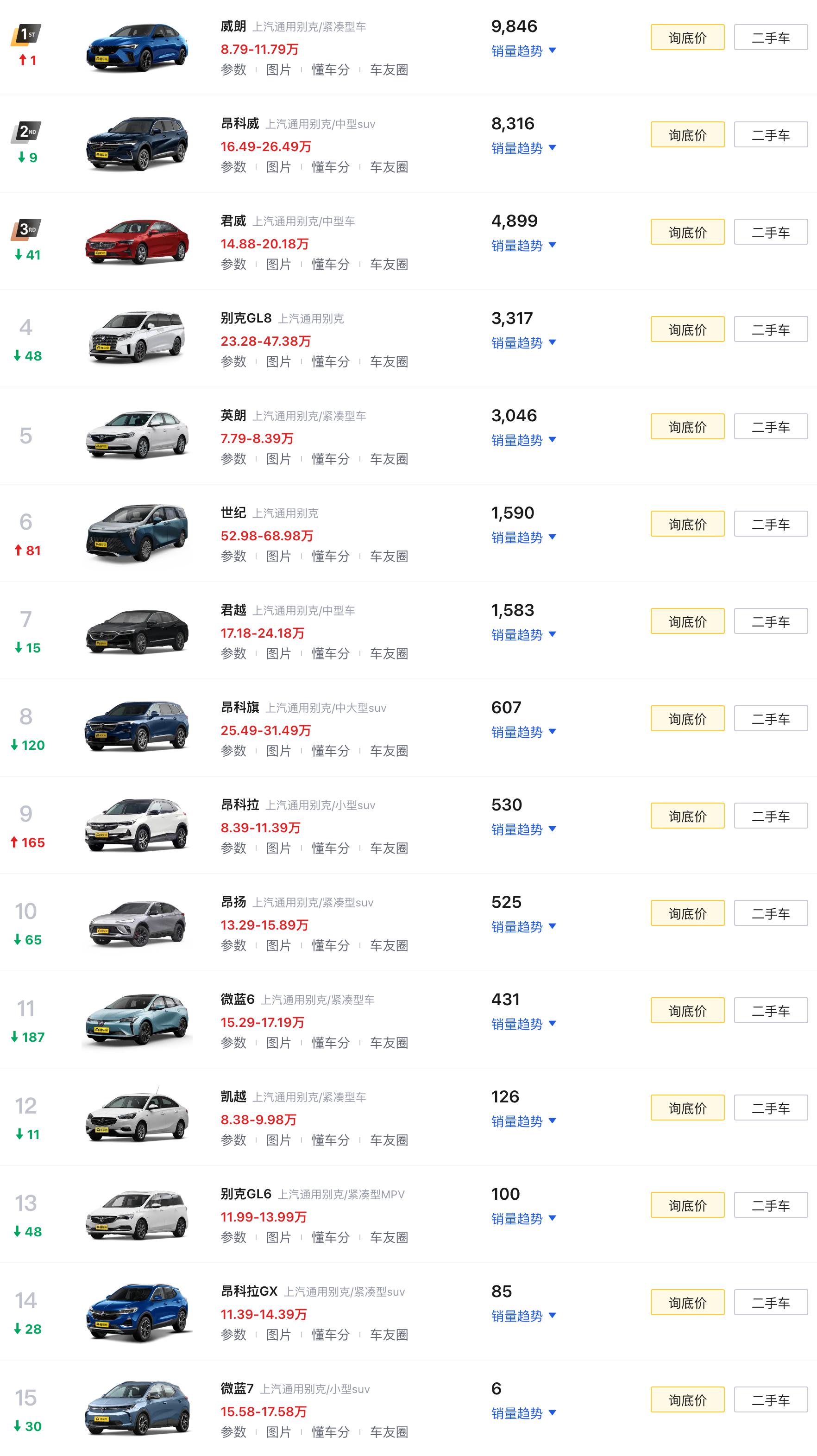
Task: Click 询底价 button for 昂科威
Action: click(x=687, y=134)
